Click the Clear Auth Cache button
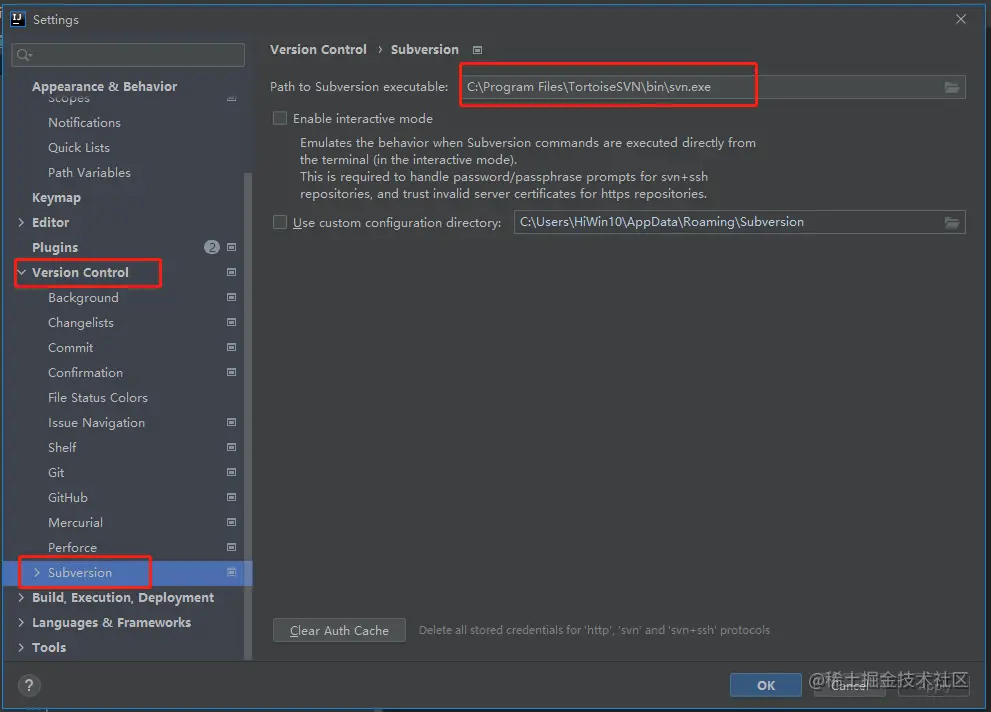 (x=339, y=631)
